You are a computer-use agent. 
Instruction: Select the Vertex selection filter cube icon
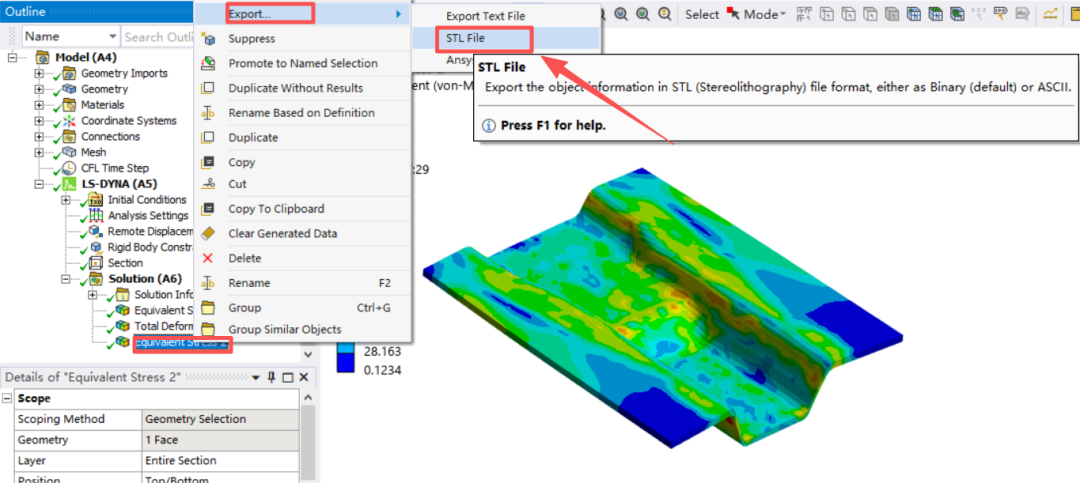[x=827, y=14]
